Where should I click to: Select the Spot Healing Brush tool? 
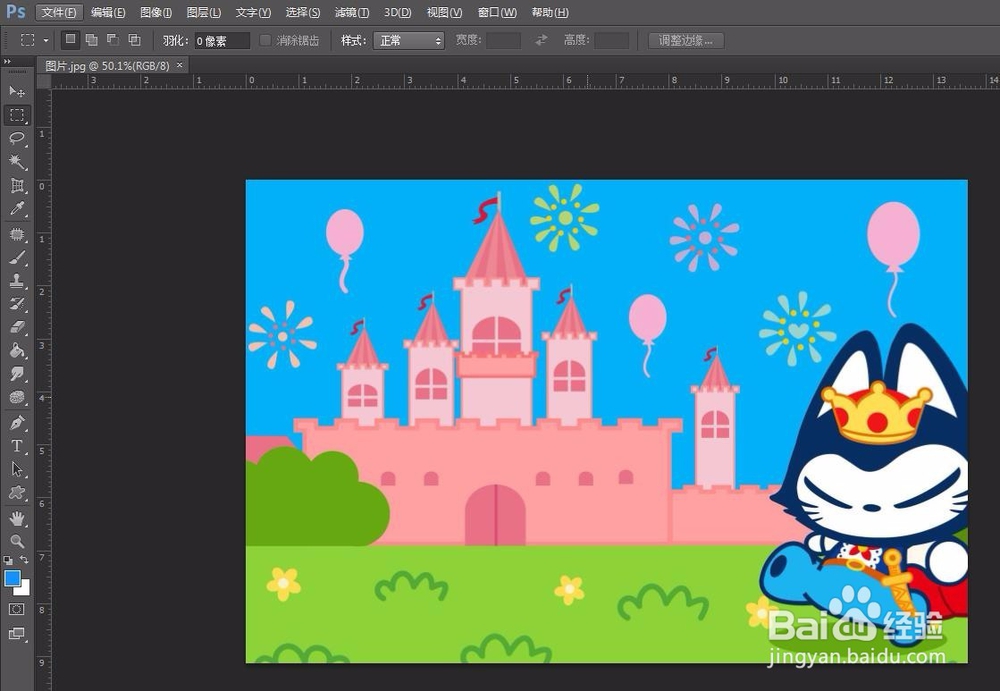coord(17,234)
